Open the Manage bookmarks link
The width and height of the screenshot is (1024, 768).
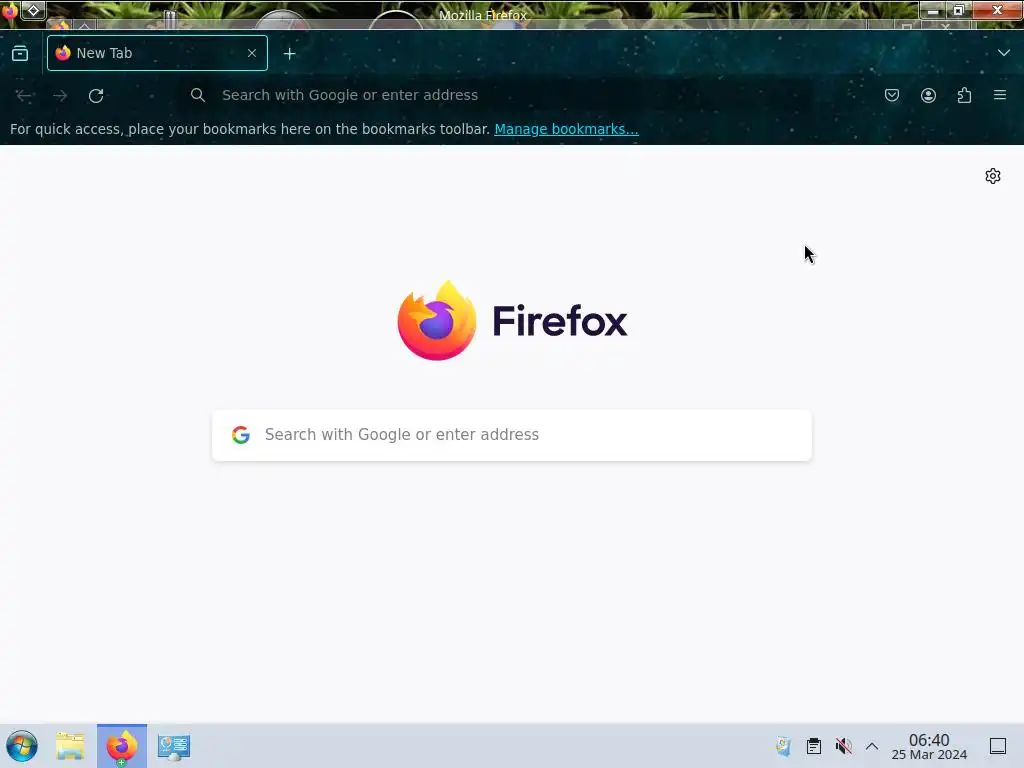pyautogui.click(x=566, y=129)
